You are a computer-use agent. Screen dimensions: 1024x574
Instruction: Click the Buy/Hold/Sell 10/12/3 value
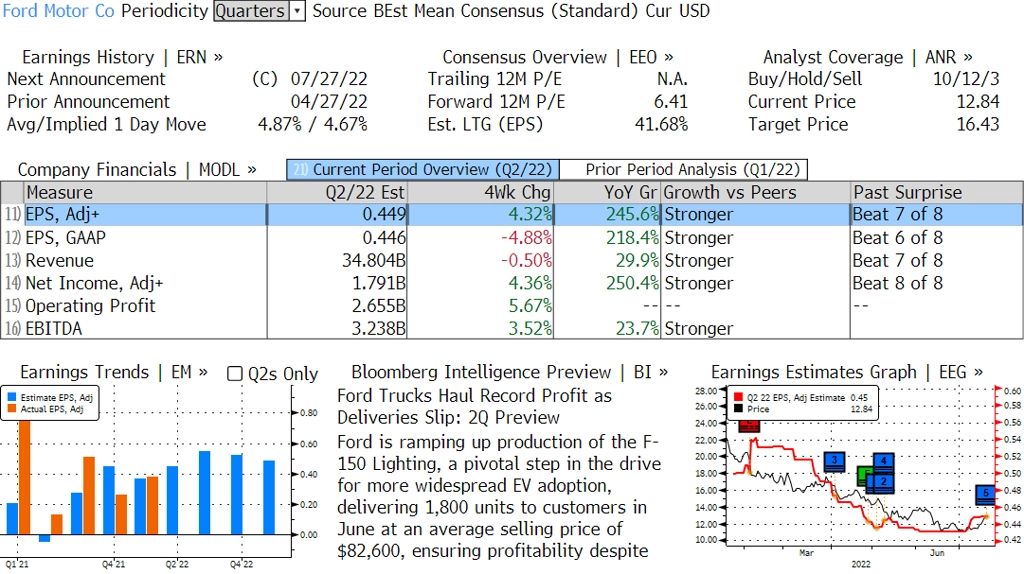pos(966,79)
